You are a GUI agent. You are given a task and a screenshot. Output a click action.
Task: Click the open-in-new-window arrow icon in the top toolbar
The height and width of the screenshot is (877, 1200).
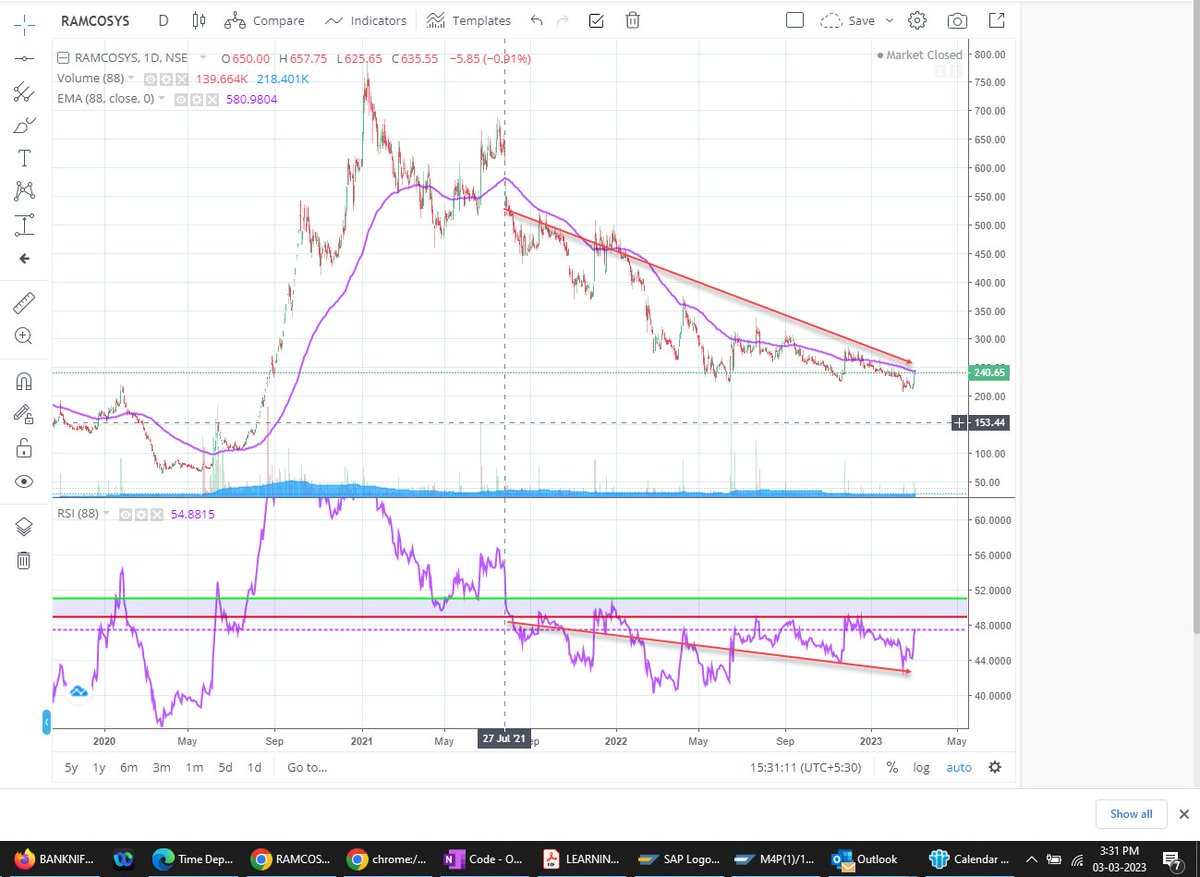[x=996, y=20]
